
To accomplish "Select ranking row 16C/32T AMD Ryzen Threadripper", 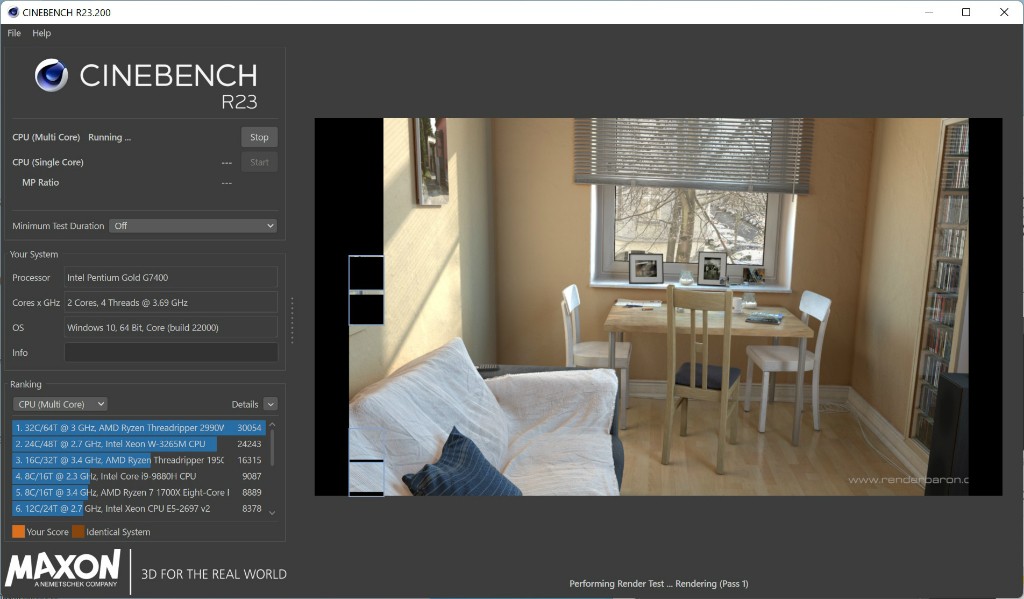I will (138, 460).
